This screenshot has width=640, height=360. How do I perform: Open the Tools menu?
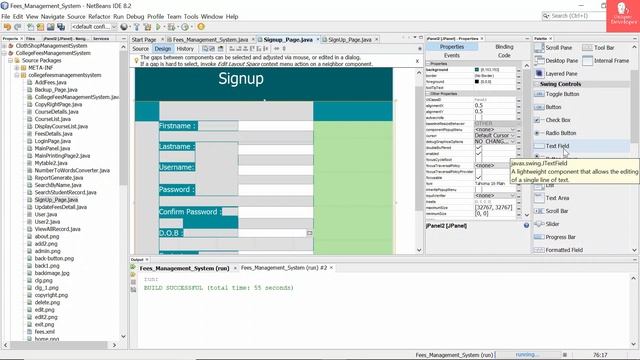pos(191,17)
